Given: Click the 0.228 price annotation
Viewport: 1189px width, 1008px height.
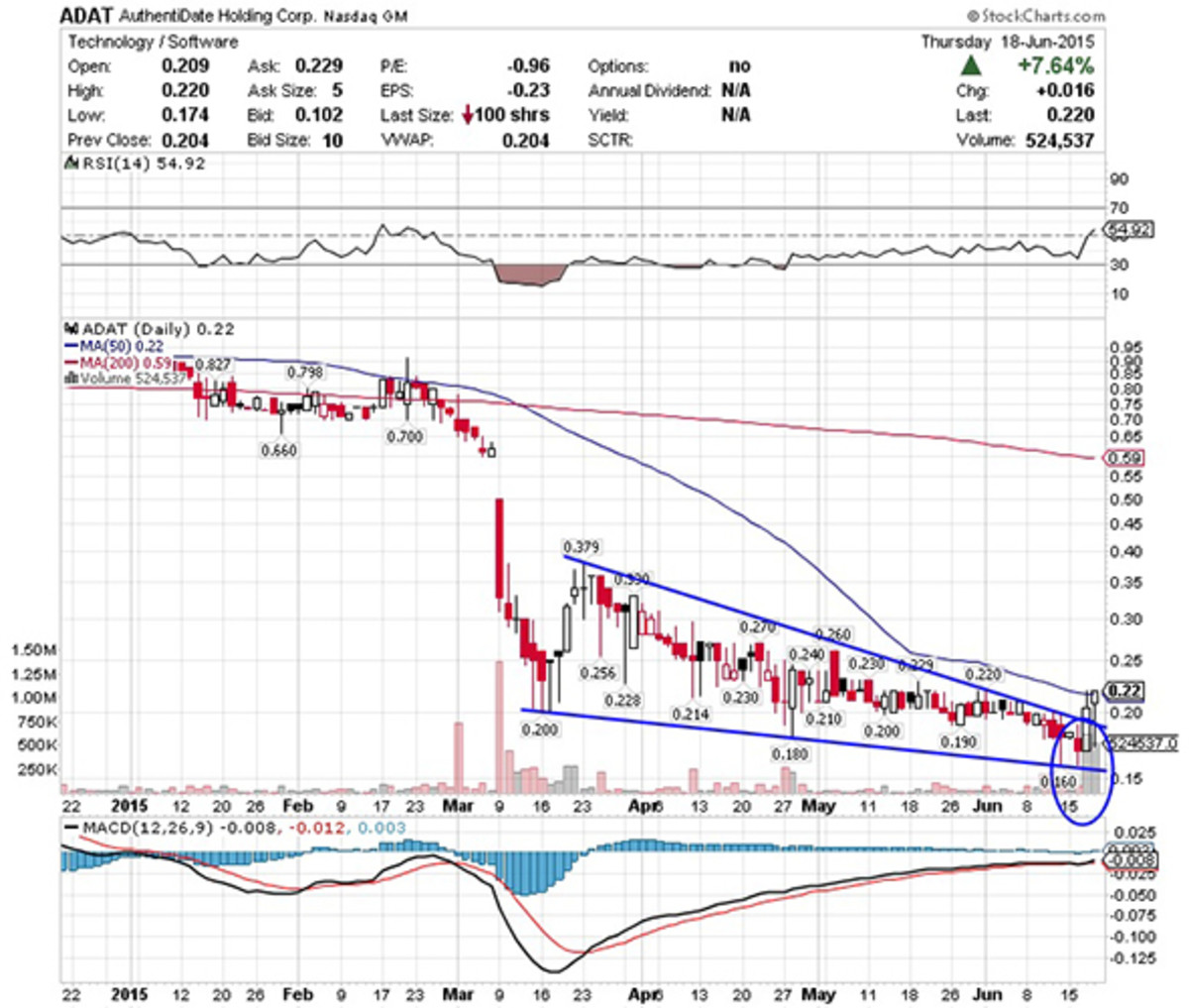Looking at the screenshot, I should tap(622, 700).
